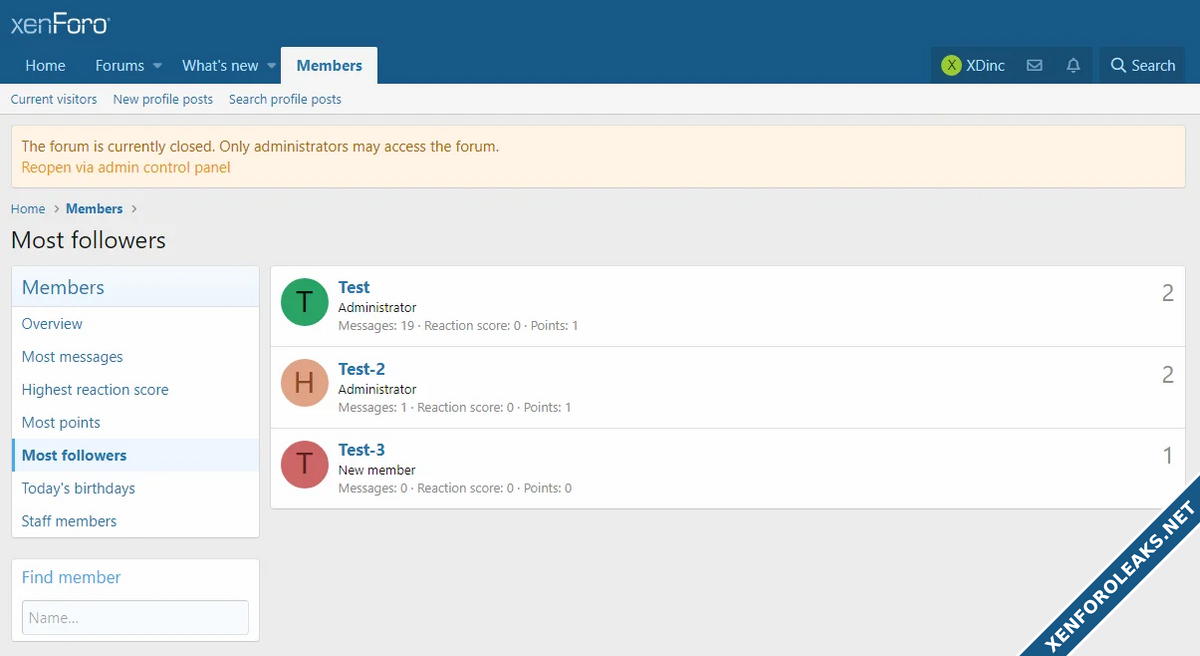Screen dimensions: 1200x656
Task: Click Members breadcrumb link
Action: click(x=94, y=209)
